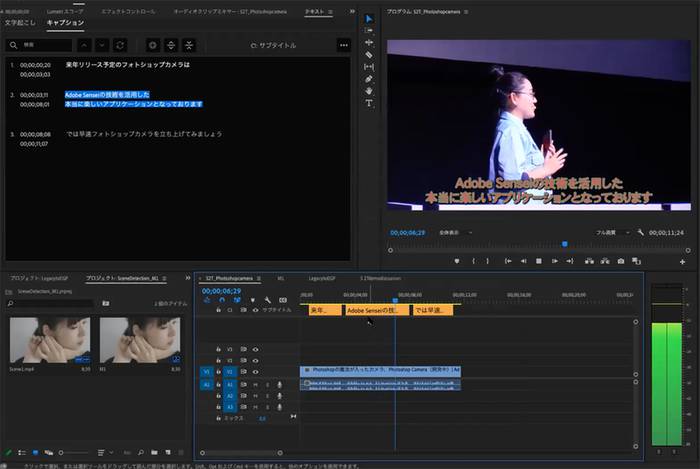Open the three-dot menu in Text panel
Screen dimensions: 700x469
[x=344, y=45]
